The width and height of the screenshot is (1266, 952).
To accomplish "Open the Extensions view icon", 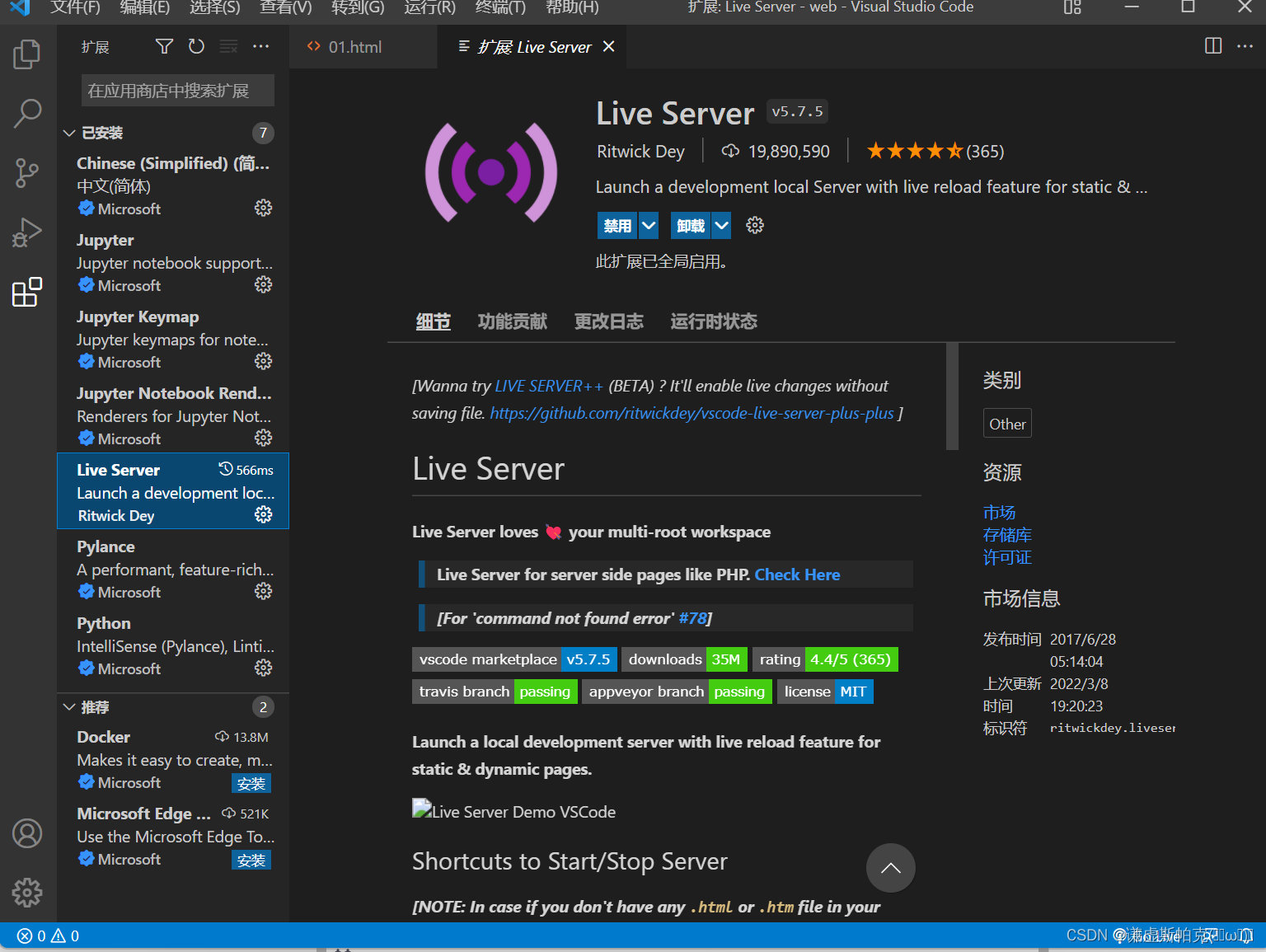I will pos(27,292).
